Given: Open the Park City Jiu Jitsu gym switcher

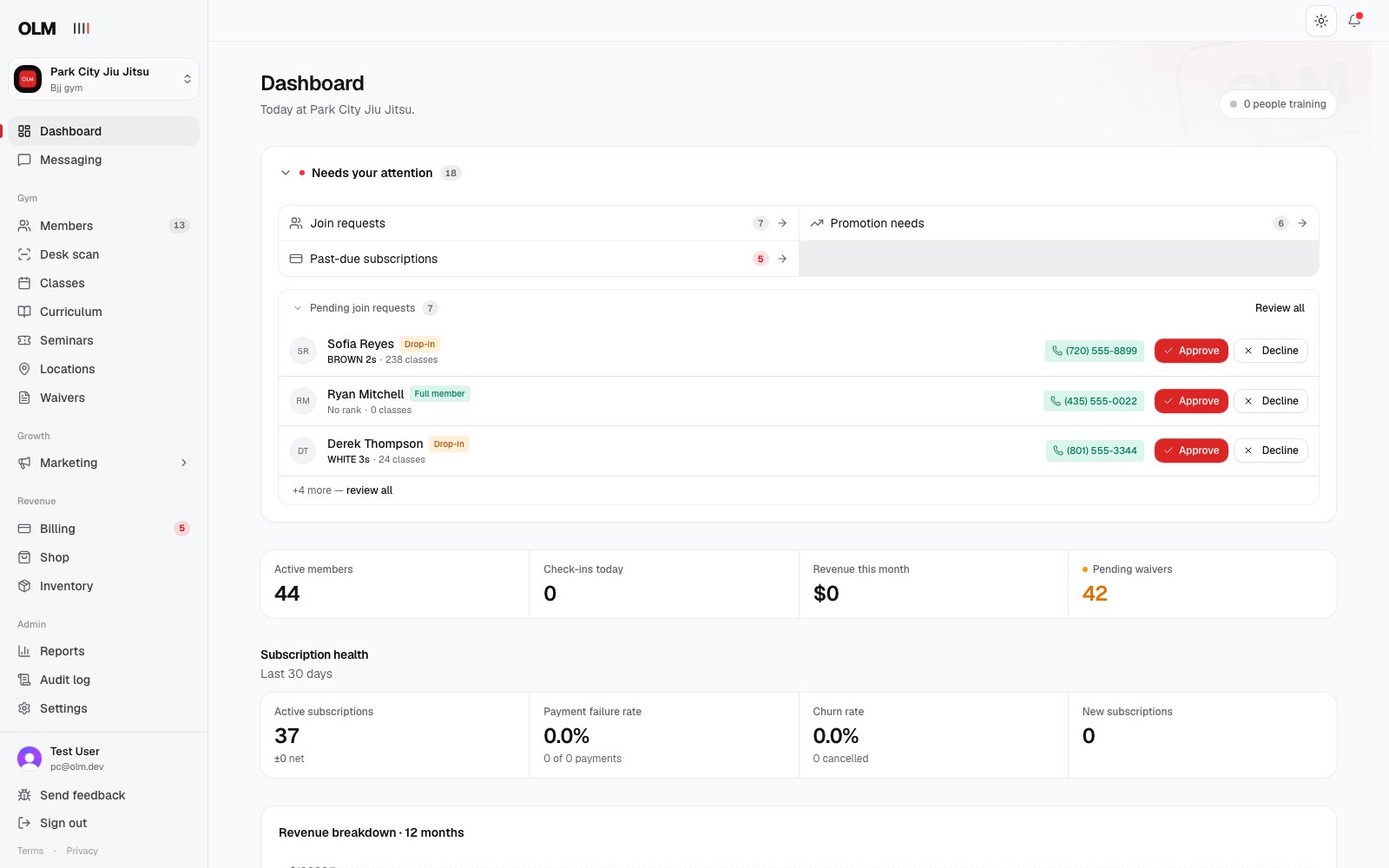Looking at the screenshot, I should 103,79.
